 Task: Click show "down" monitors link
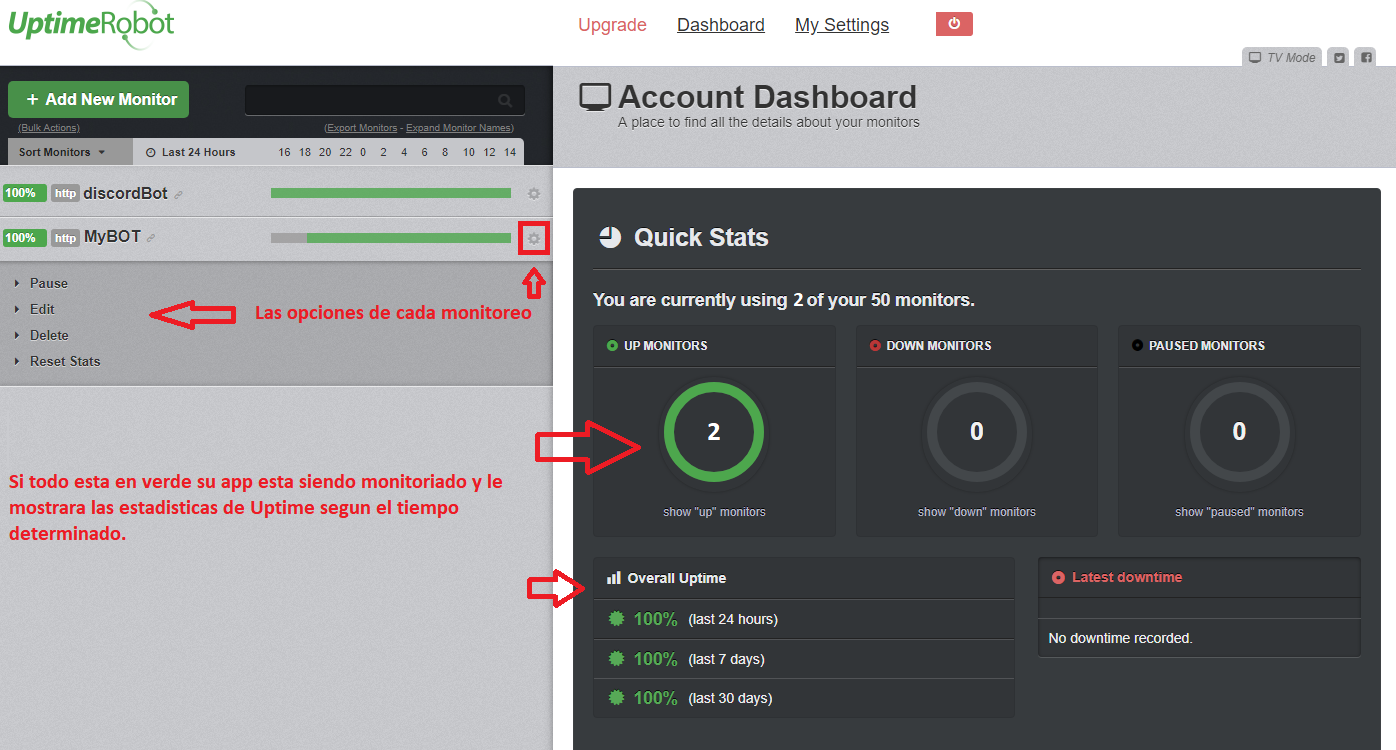(977, 512)
